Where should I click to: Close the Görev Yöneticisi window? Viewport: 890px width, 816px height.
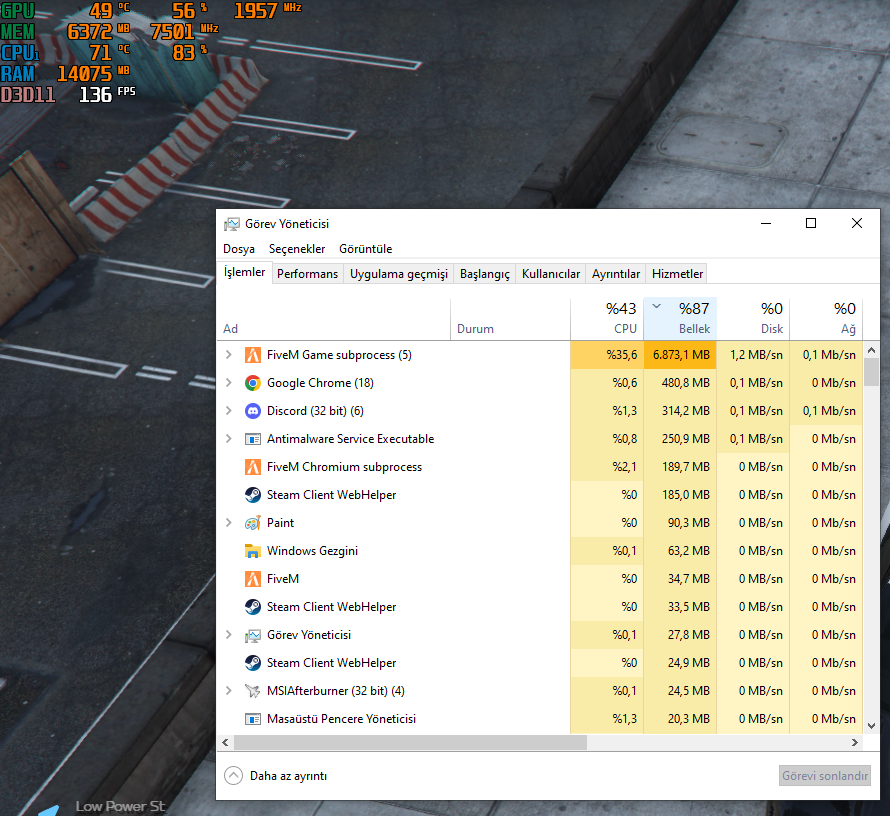[x=857, y=224]
